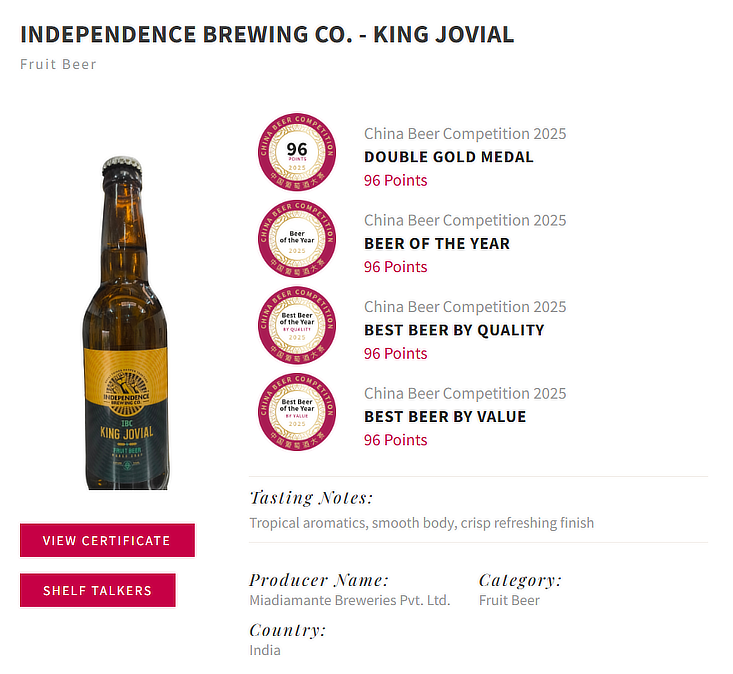This screenshot has width=733, height=674.
Task: Select the Best Beer by Value heading
Action: [x=444, y=417]
